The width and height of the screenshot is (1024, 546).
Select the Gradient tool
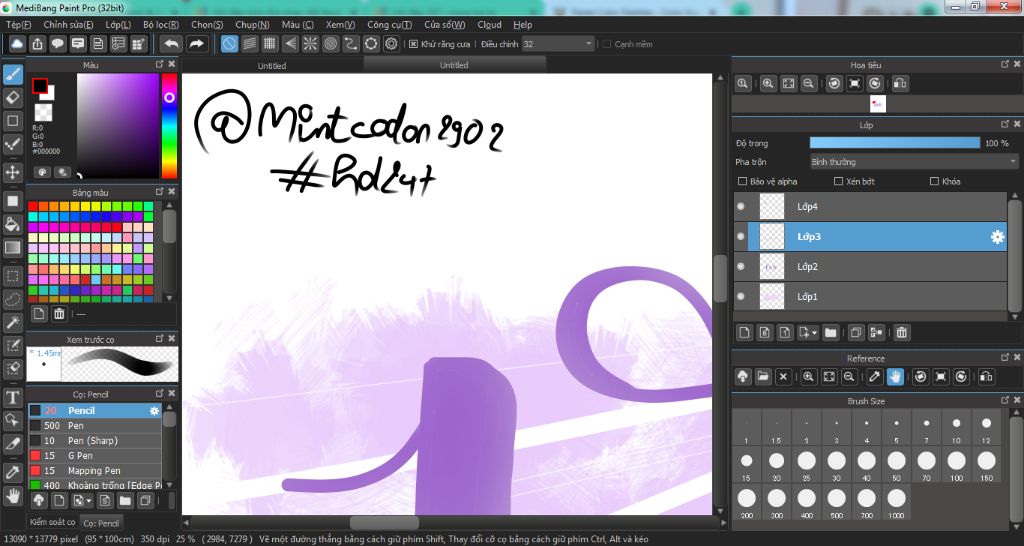pyautogui.click(x=12, y=248)
